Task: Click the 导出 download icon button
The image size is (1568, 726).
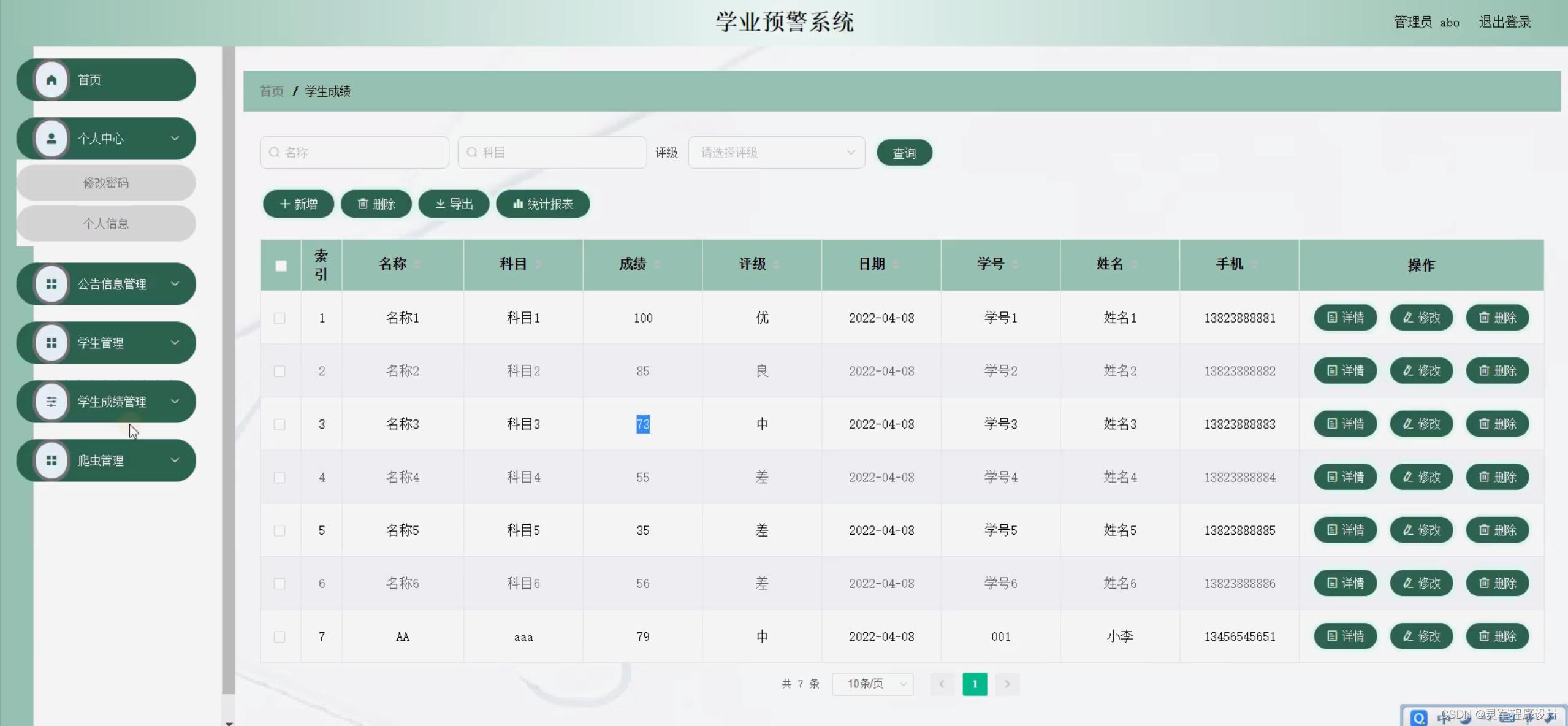Action: [x=440, y=204]
